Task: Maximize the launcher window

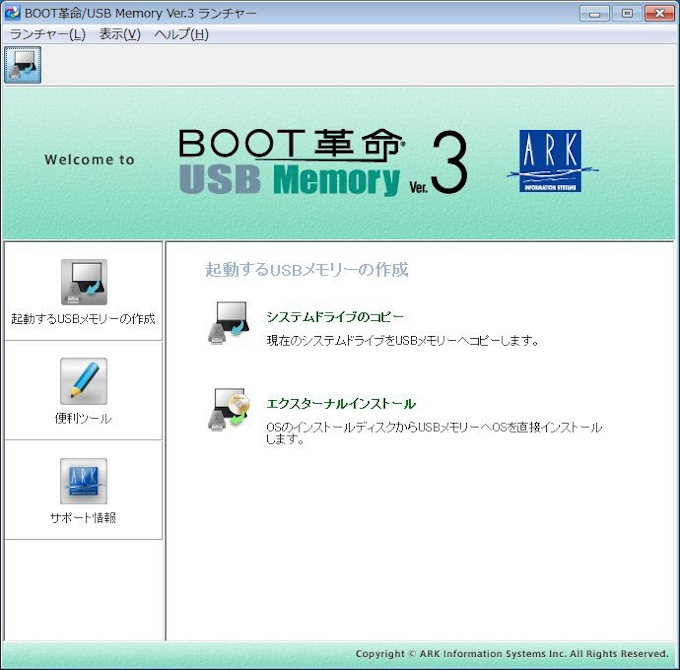Action: click(627, 13)
